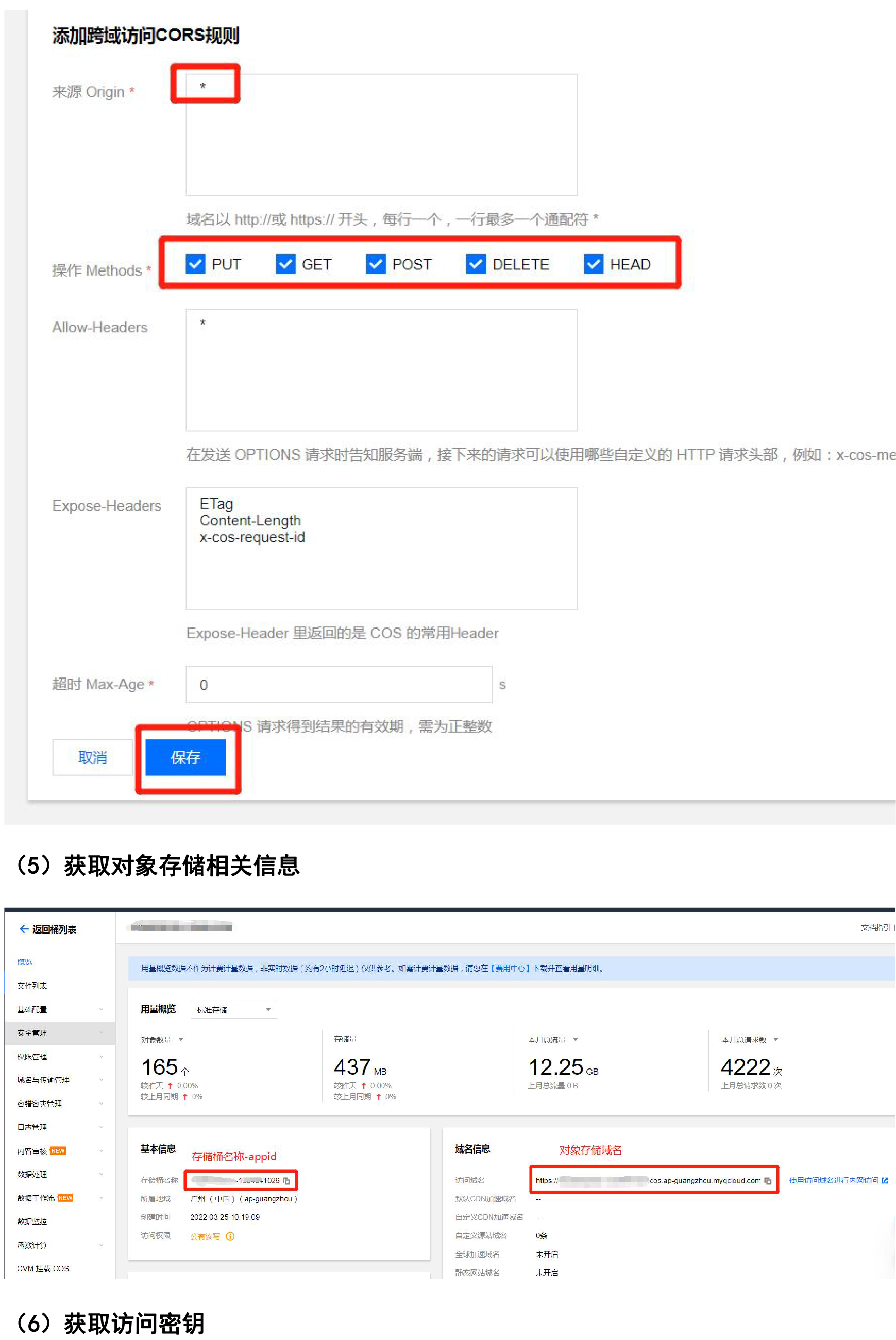Click the Allow-Headers text area
This screenshot has height=1340, width=896.
(381, 370)
